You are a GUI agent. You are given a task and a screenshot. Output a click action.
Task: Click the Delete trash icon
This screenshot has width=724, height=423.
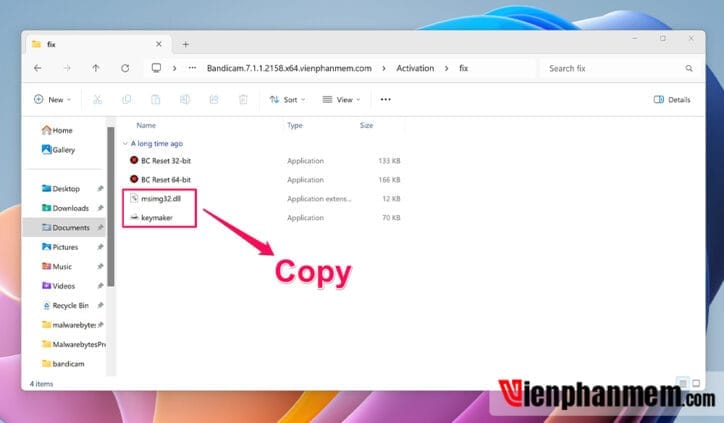pyautogui.click(x=243, y=99)
